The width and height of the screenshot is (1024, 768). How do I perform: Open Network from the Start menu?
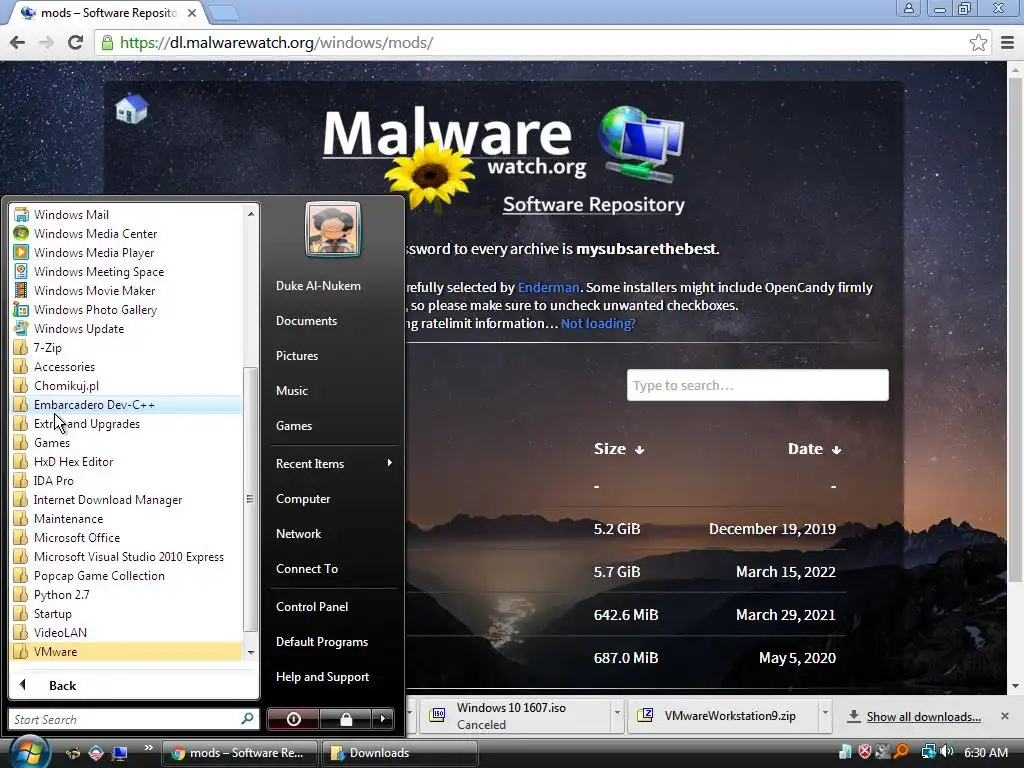coord(298,534)
